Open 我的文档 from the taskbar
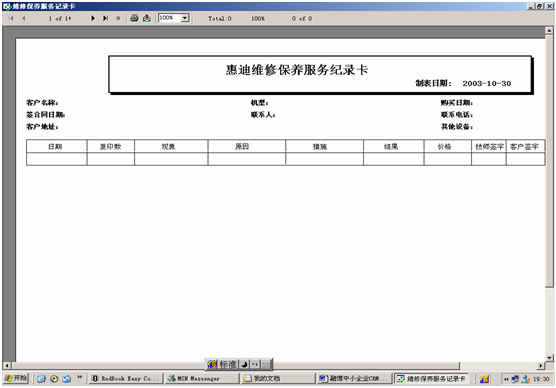Image resolution: width=556 pixels, height=388 pixels. [x=278, y=379]
